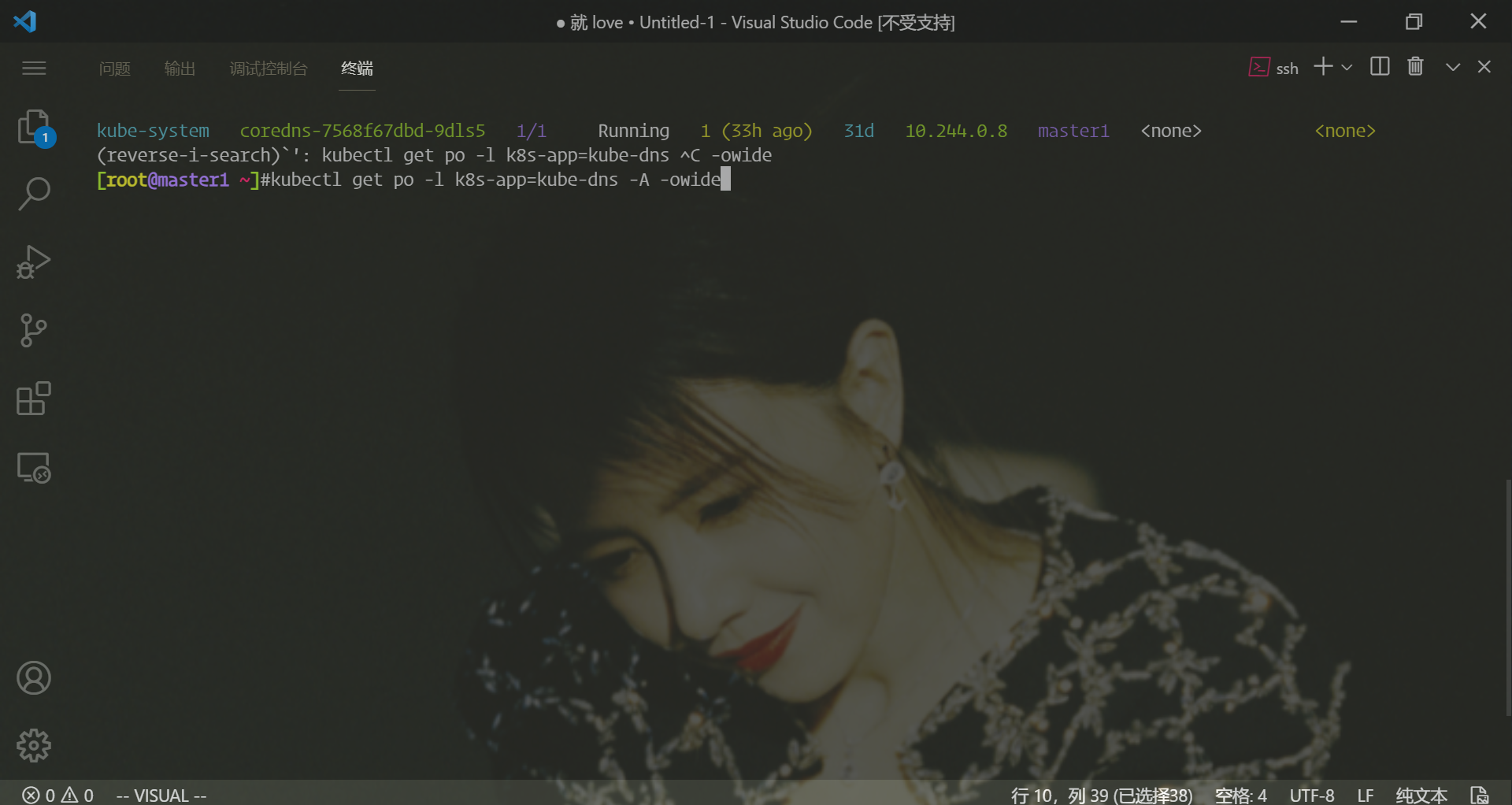Open the Explorer view in the activity bar
The width and height of the screenshot is (1512, 805).
pyautogui.click(x=34, y=128)
